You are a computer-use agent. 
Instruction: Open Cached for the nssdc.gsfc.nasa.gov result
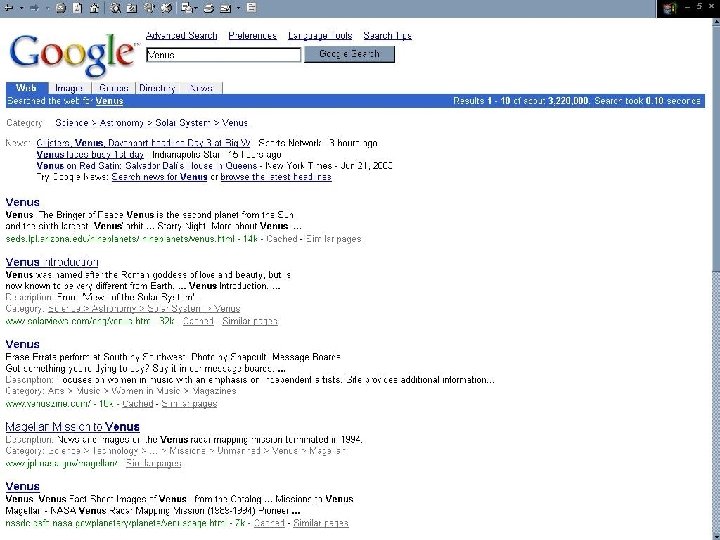(x=269, y=523)
